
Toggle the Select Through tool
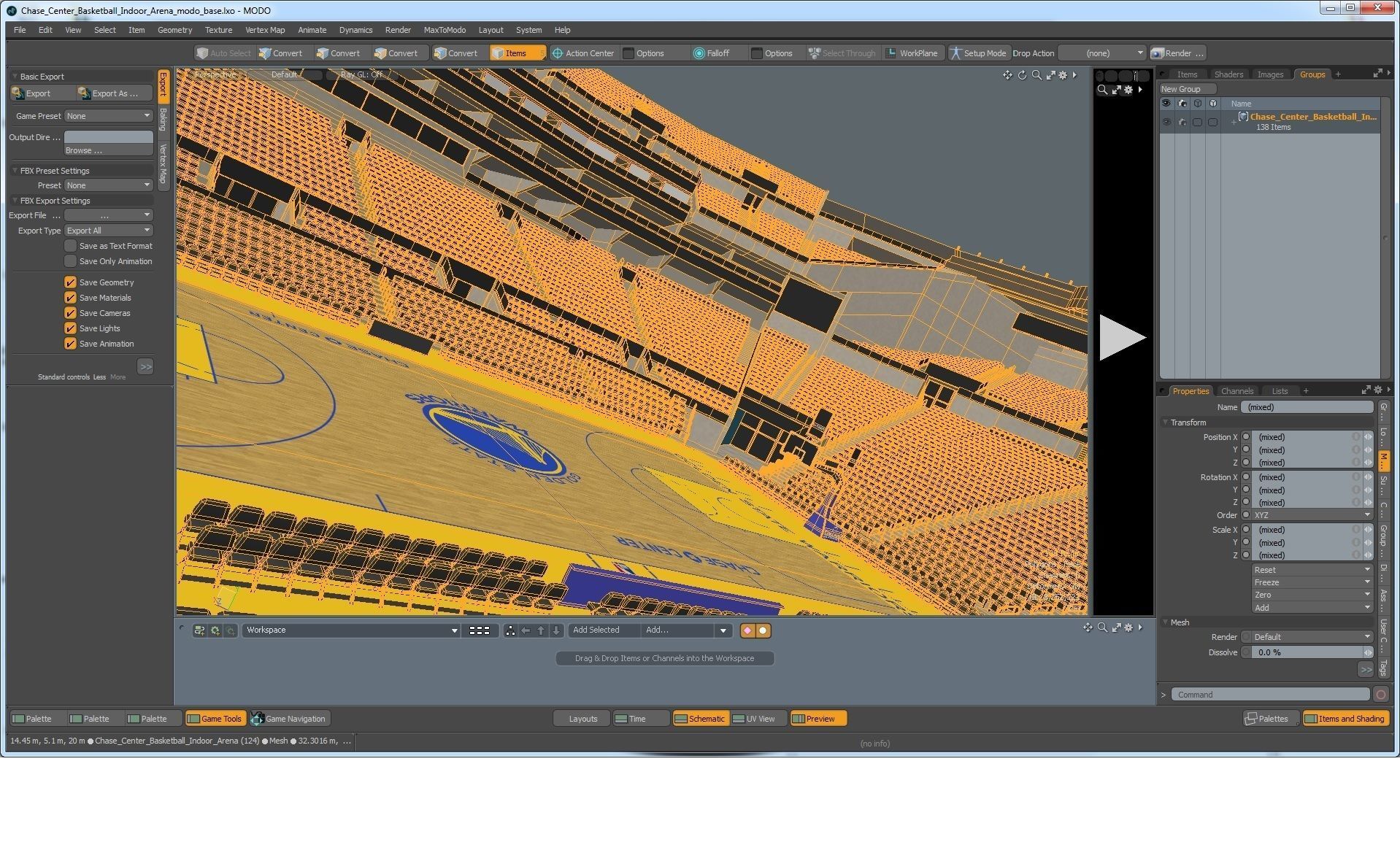point(842,53)
